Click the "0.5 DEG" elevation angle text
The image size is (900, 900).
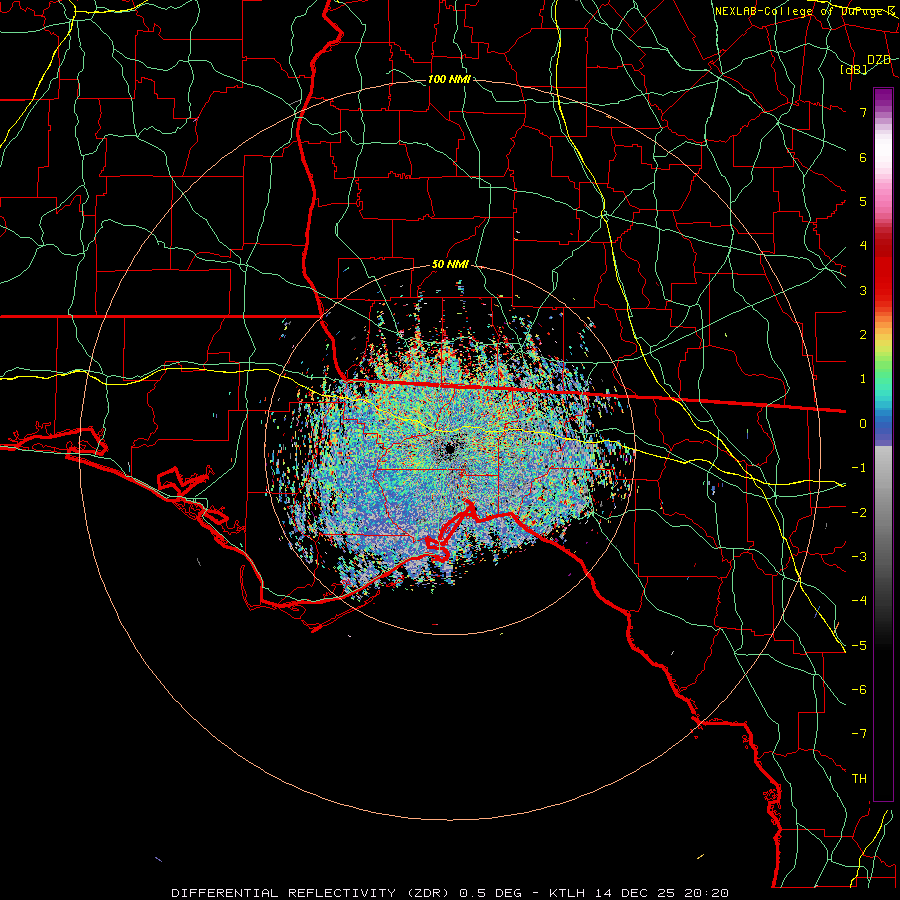point(491,893)
